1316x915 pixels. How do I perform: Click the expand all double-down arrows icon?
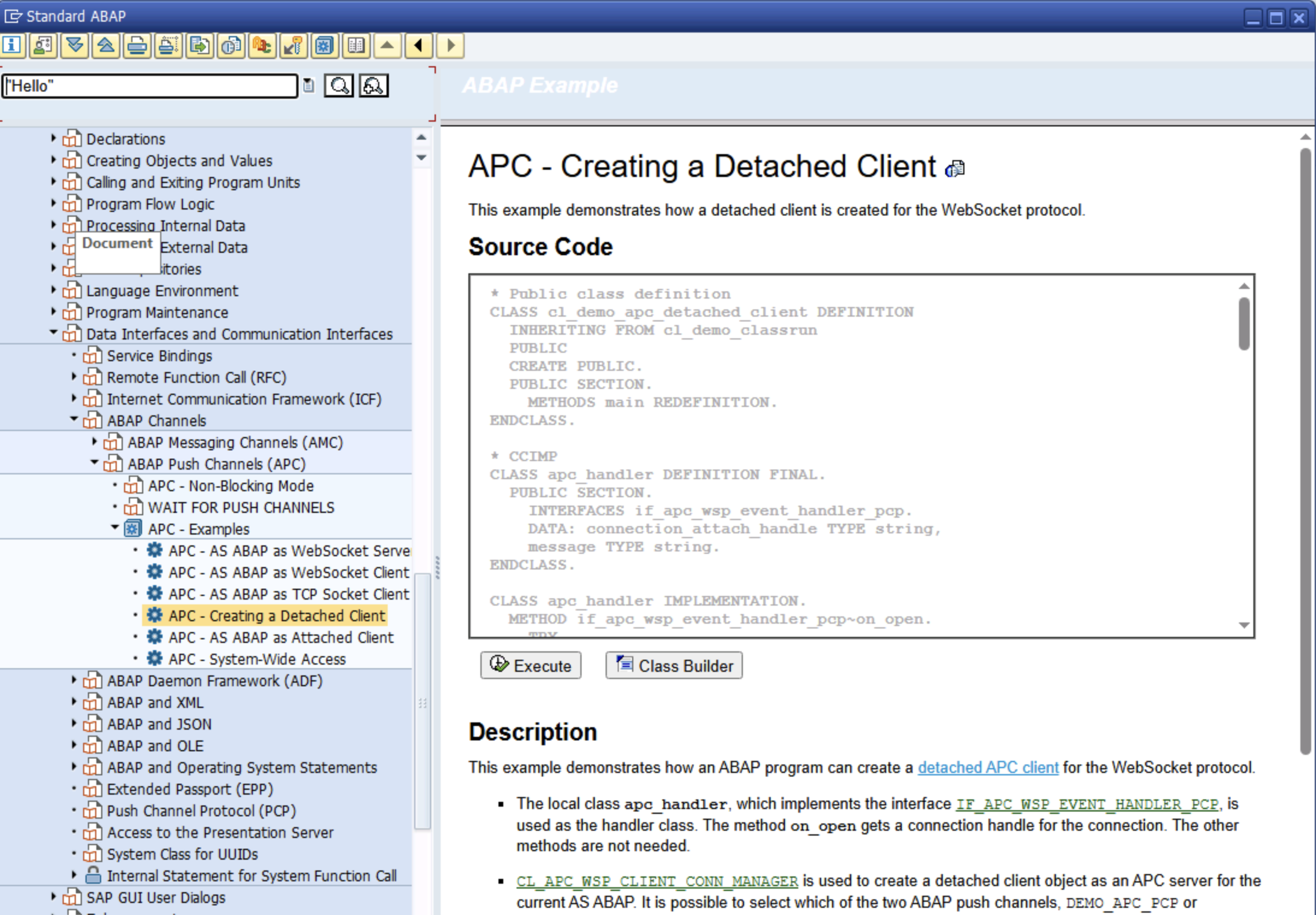pyautogui.click(x=75, y=46)
